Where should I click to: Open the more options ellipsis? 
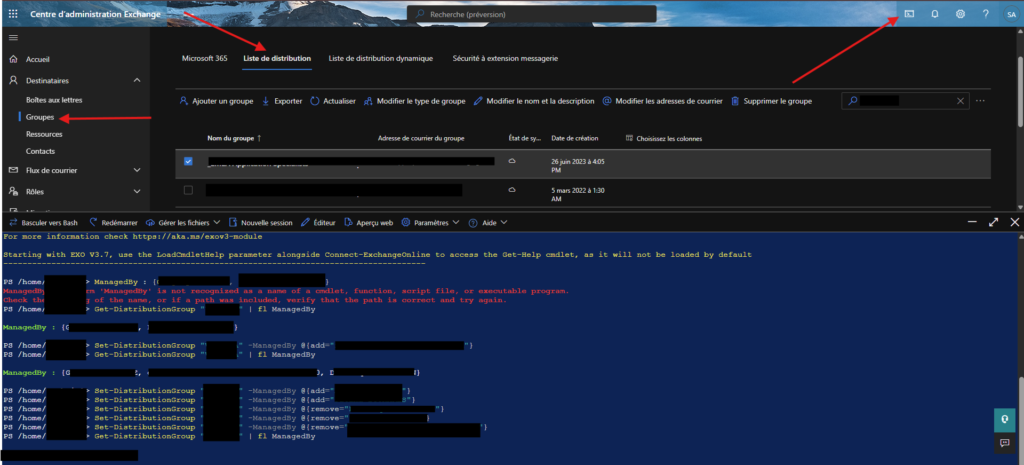pyautogui.click(x=981, y=101)
